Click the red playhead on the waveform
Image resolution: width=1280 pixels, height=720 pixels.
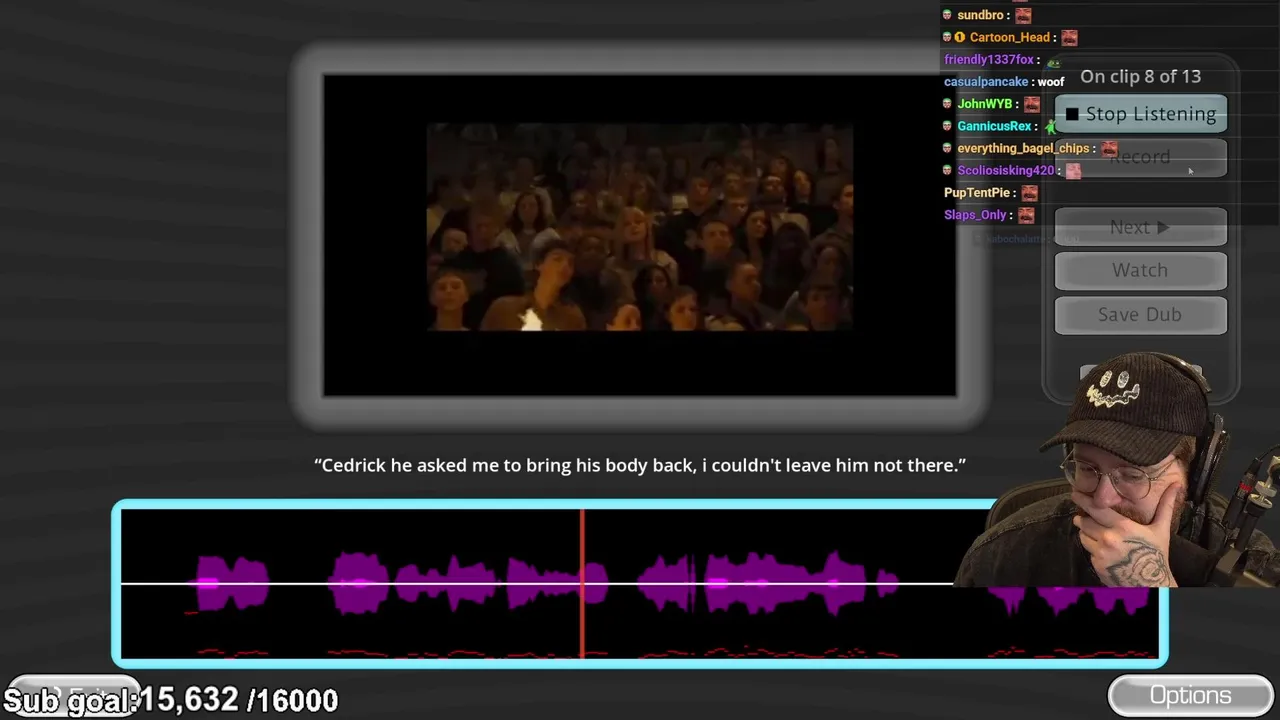click(x=582, y=583)
